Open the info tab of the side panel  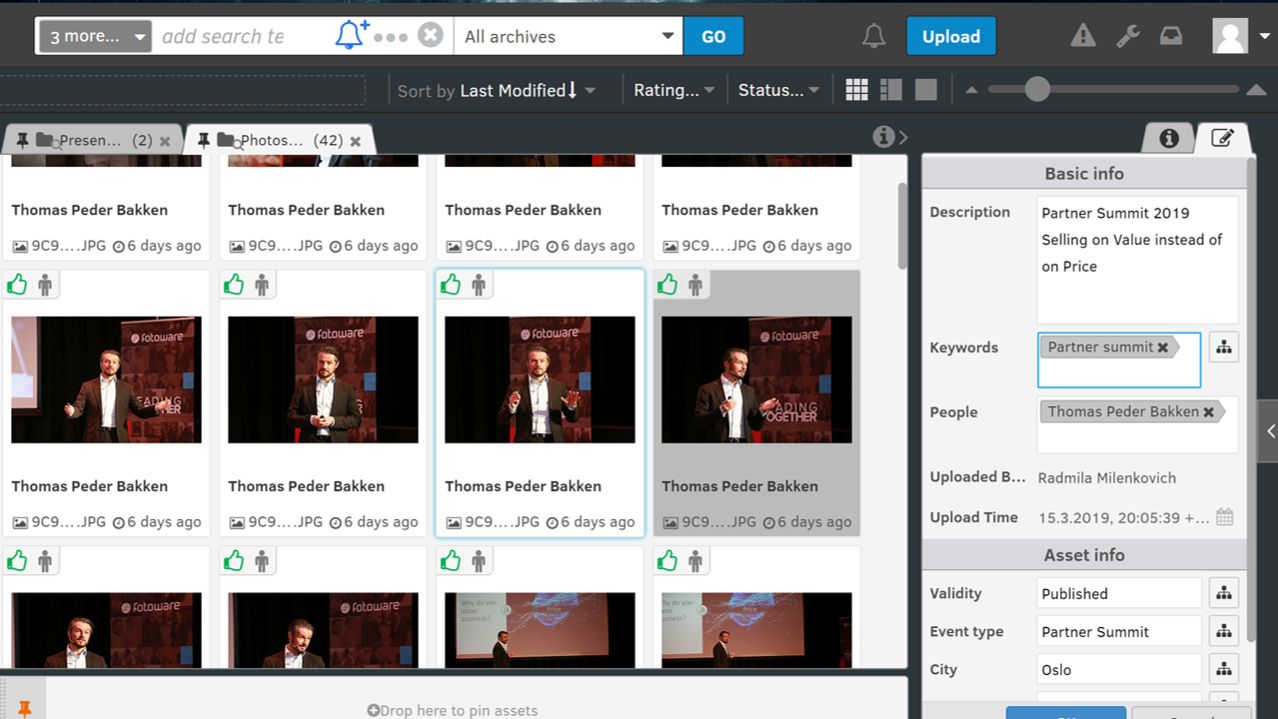point(1169,138)
